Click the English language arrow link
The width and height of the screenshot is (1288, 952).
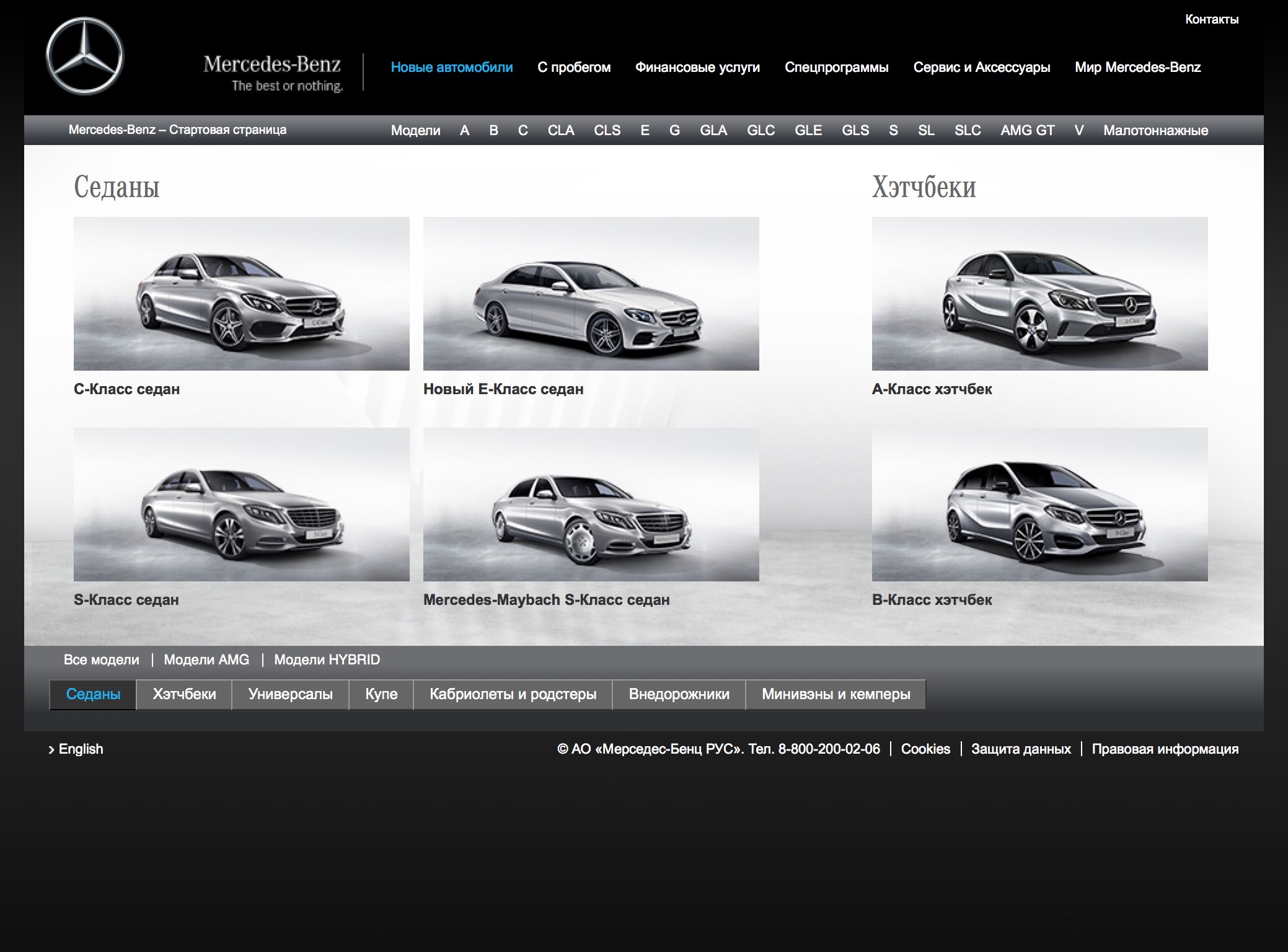tap(76, 749)
